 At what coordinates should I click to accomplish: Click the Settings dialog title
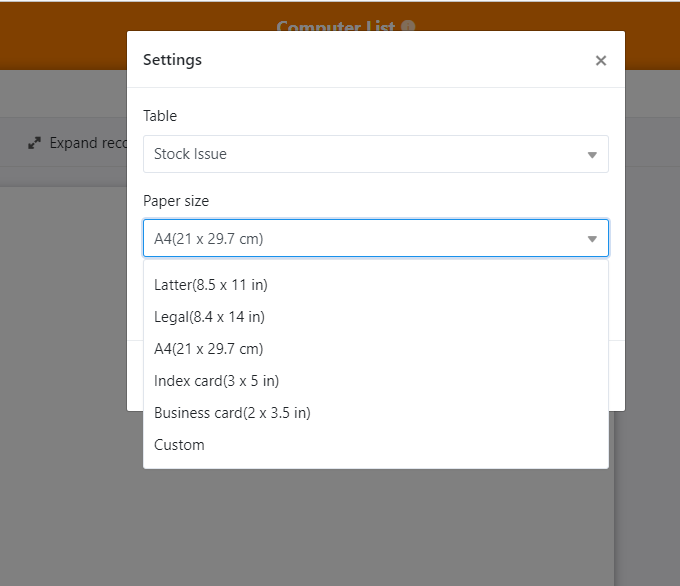[x=172, y=60]
